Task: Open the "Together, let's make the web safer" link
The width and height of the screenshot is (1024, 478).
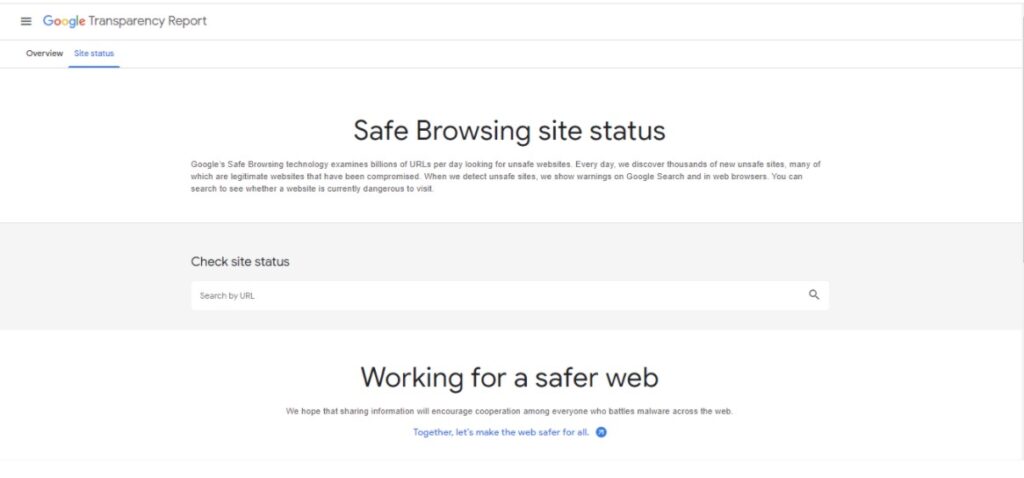Action: tap(500, 432)
